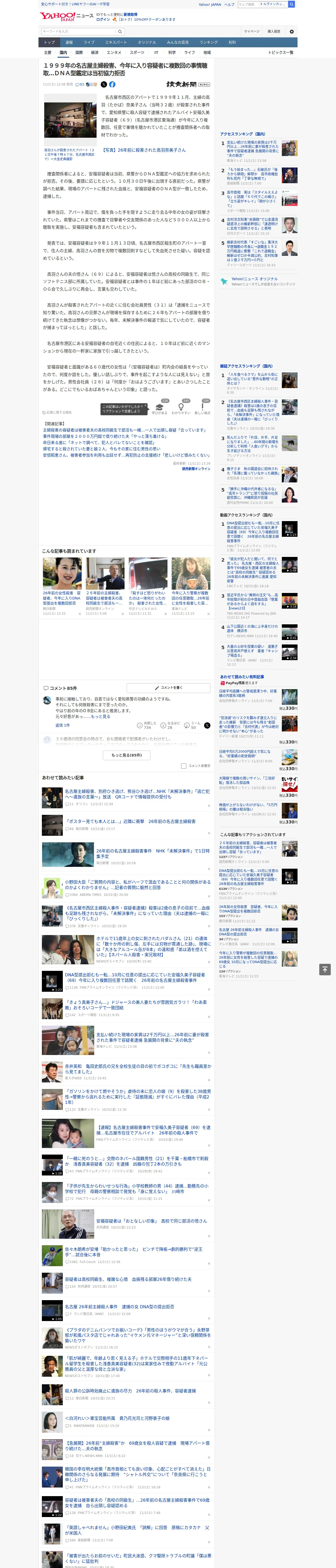Click トピックス一覧 link

tap(281, 52)
